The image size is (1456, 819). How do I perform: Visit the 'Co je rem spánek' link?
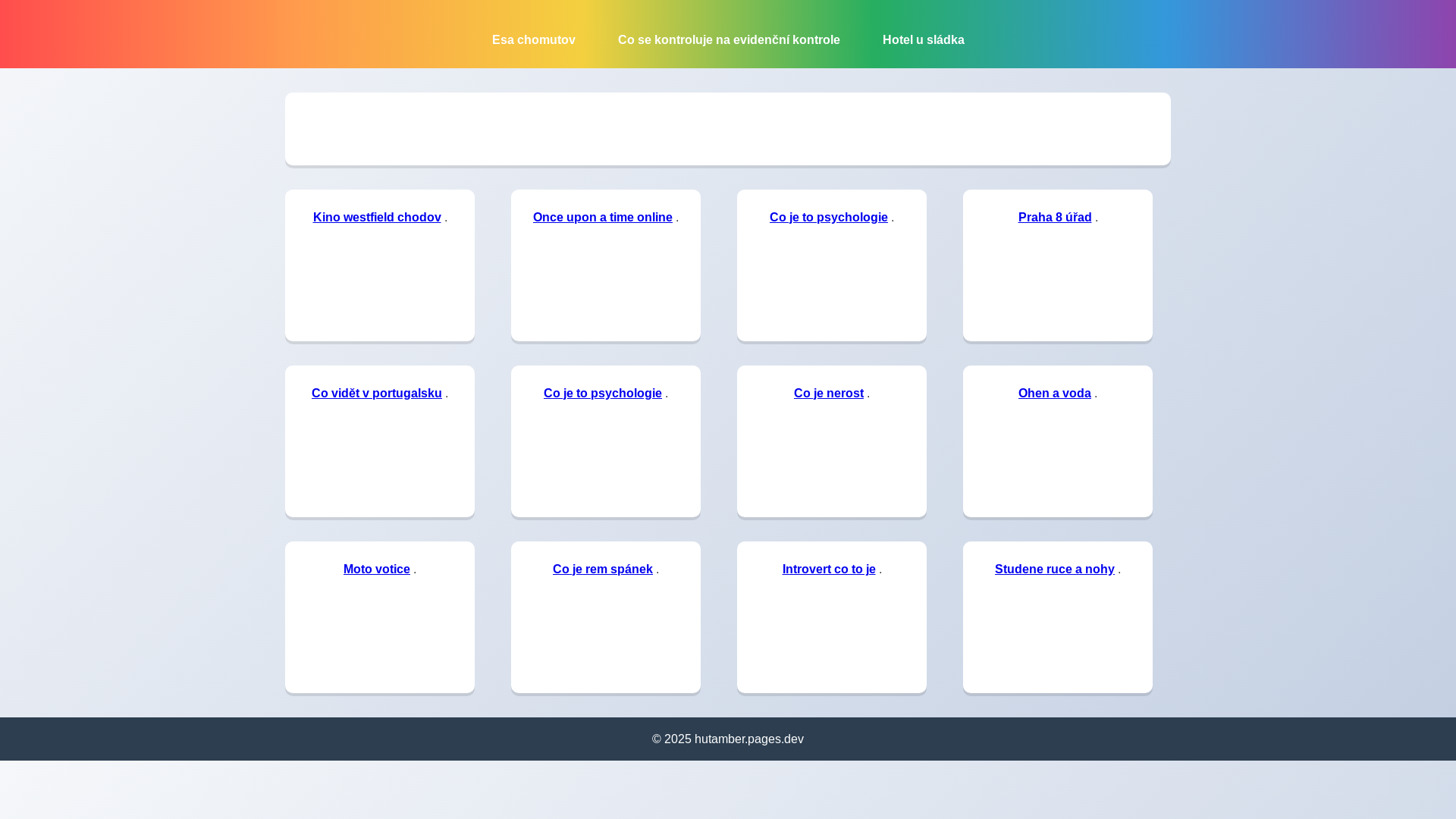(x=602, y=569)
